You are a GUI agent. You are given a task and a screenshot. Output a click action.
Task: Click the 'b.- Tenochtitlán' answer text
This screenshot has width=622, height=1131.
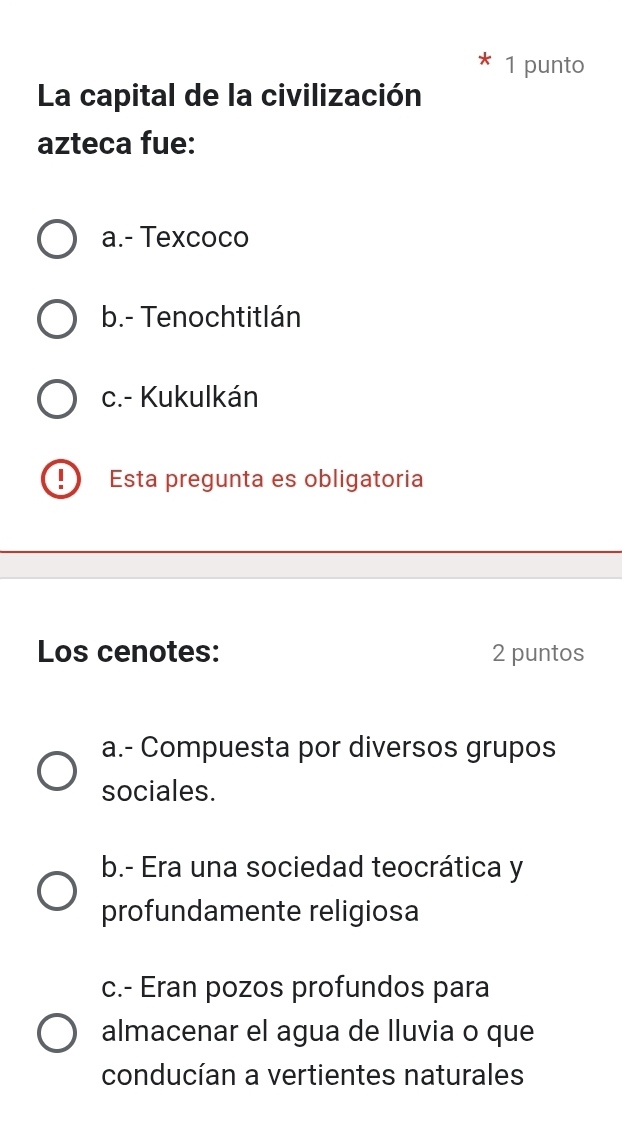(x=201, y=318)
